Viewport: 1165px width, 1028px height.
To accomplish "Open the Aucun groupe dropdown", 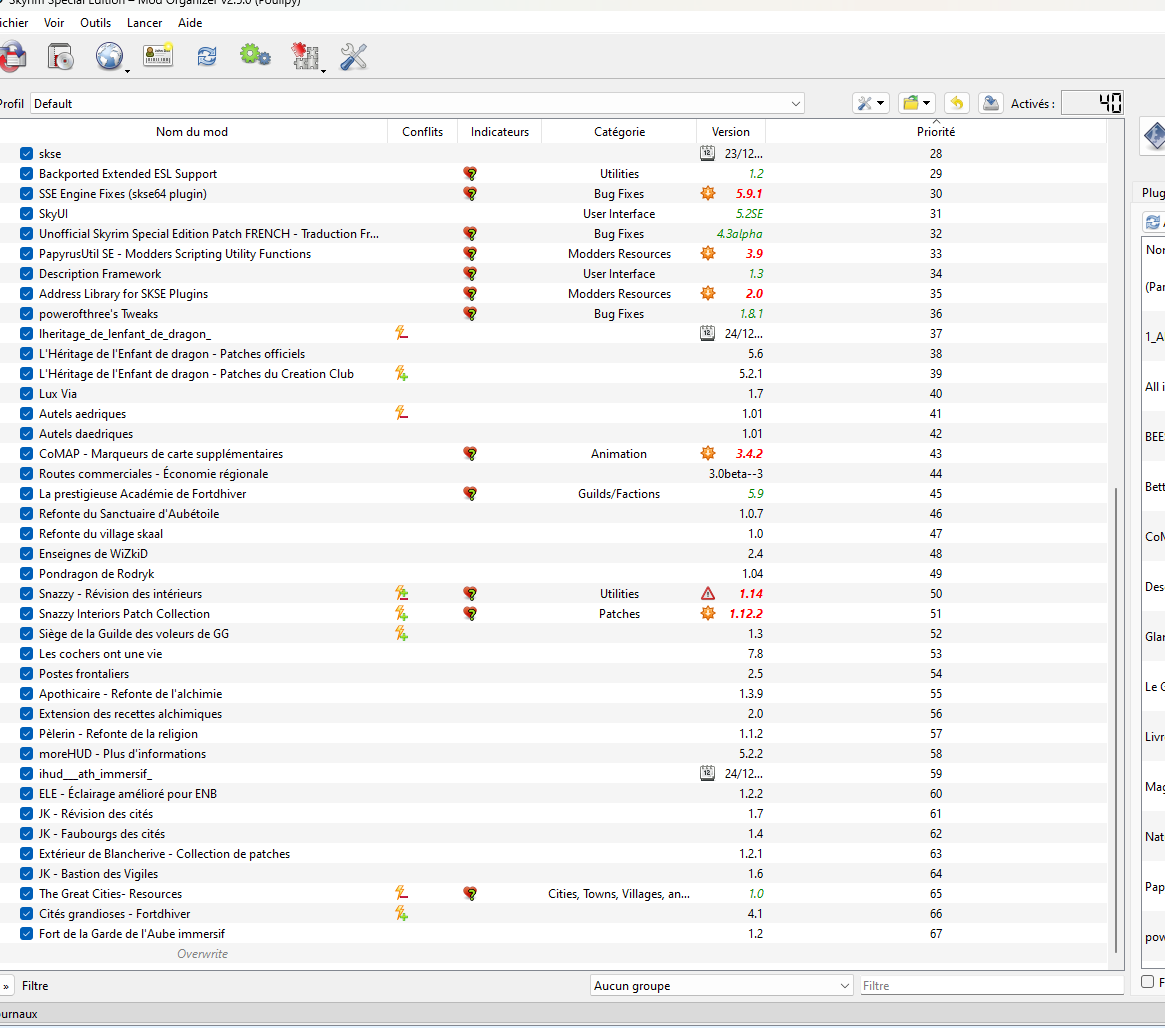I will (721, 986).
